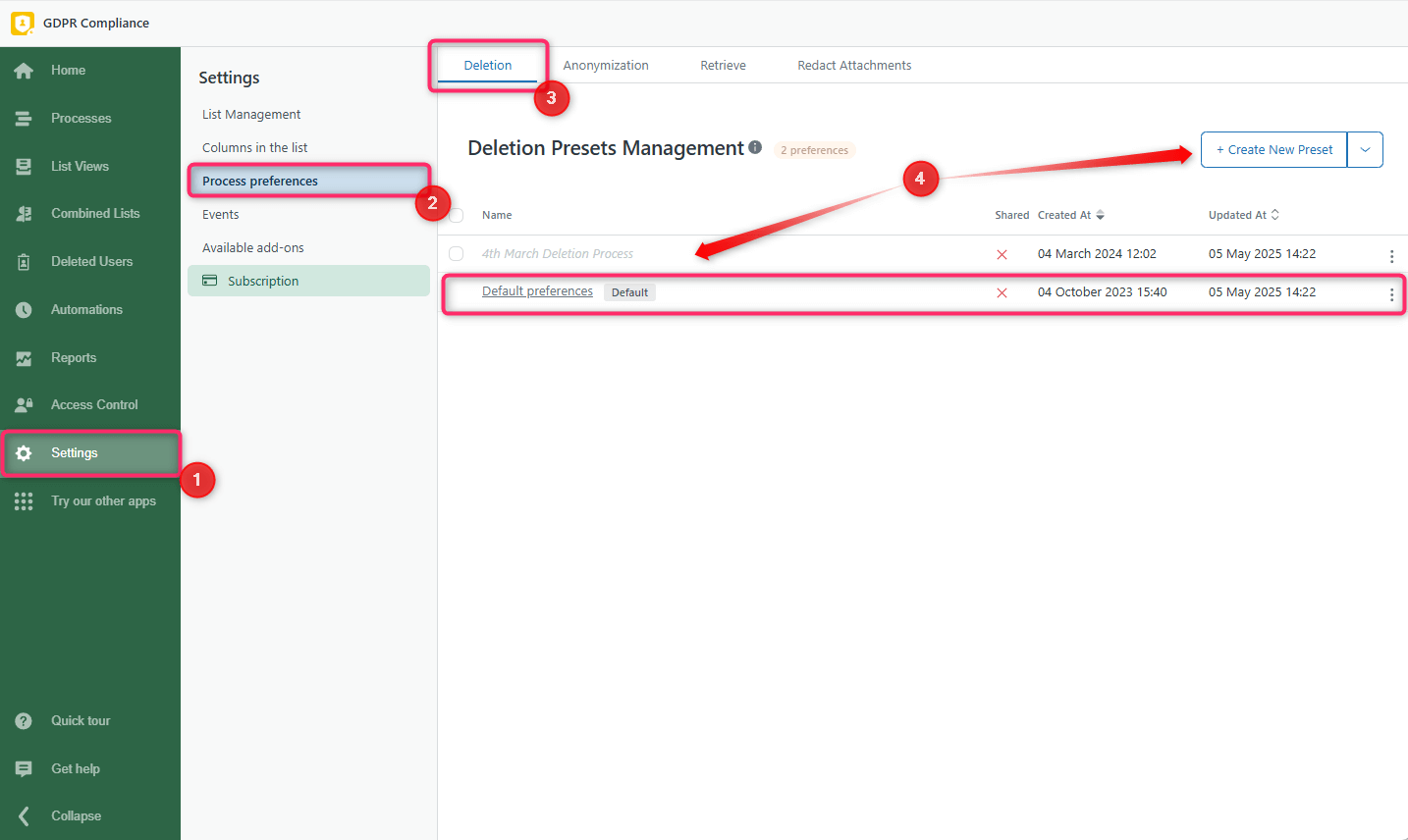Open the three-dot menu for Default preferences

(1391, 294)
